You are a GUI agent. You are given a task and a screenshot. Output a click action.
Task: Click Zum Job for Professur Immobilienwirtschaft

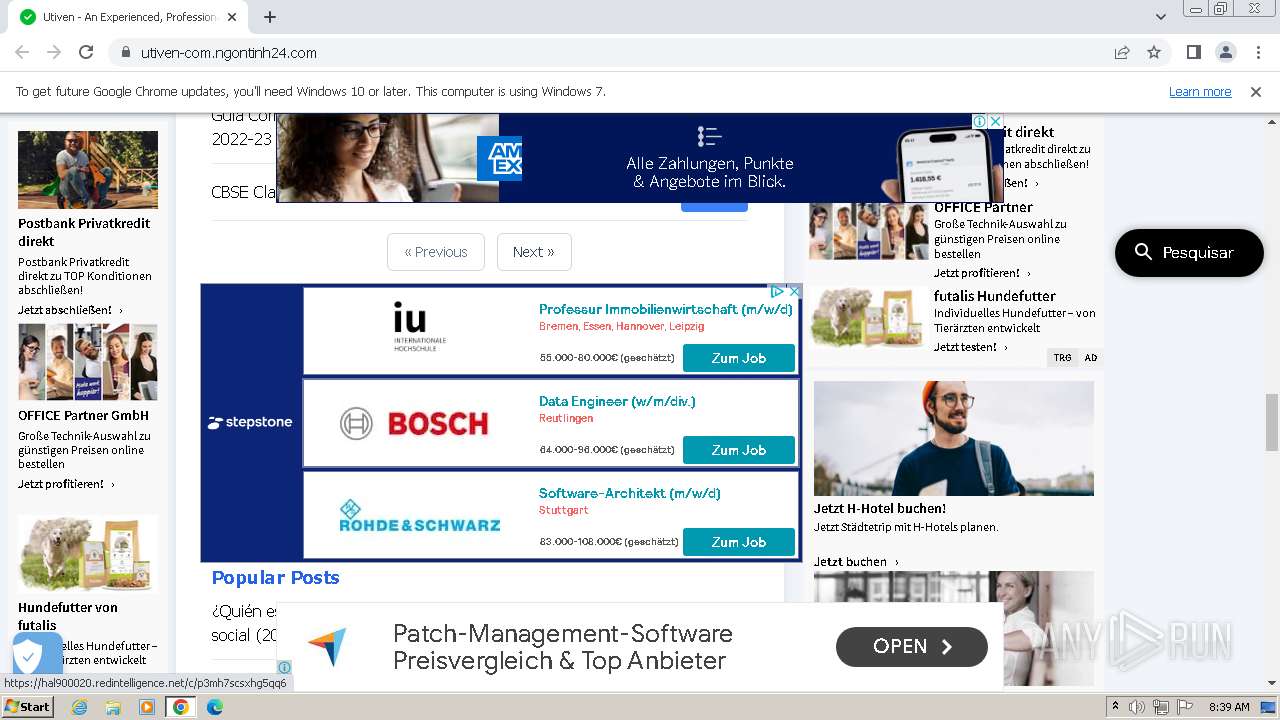point(739,358)
